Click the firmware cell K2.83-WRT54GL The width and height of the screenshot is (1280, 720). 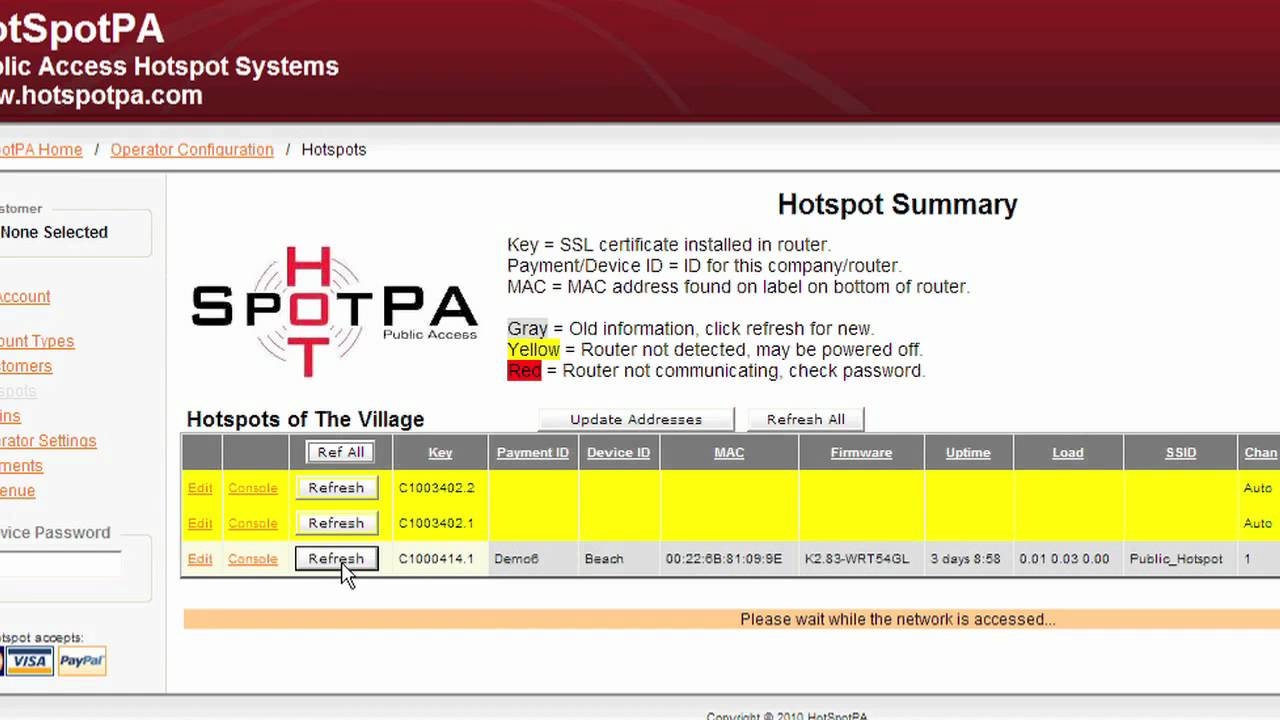pyautogui.click(x=857, y=559)
